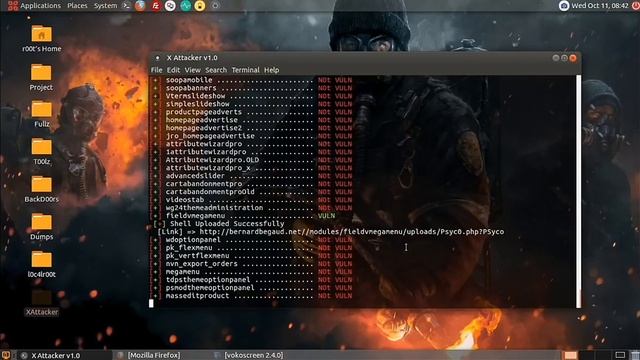The image size is (640, 360).
Task: Click the 'productpageadverts' module row
Action: click(x=253, y=112)
